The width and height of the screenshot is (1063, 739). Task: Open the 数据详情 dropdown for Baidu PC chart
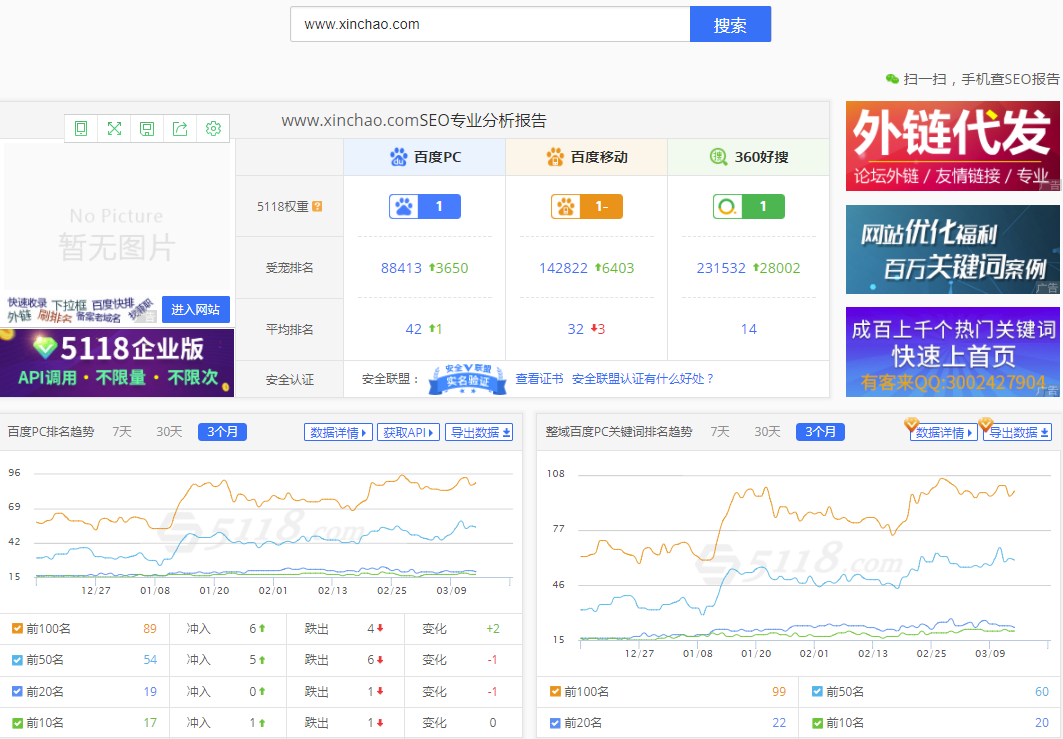coord(339,431)
